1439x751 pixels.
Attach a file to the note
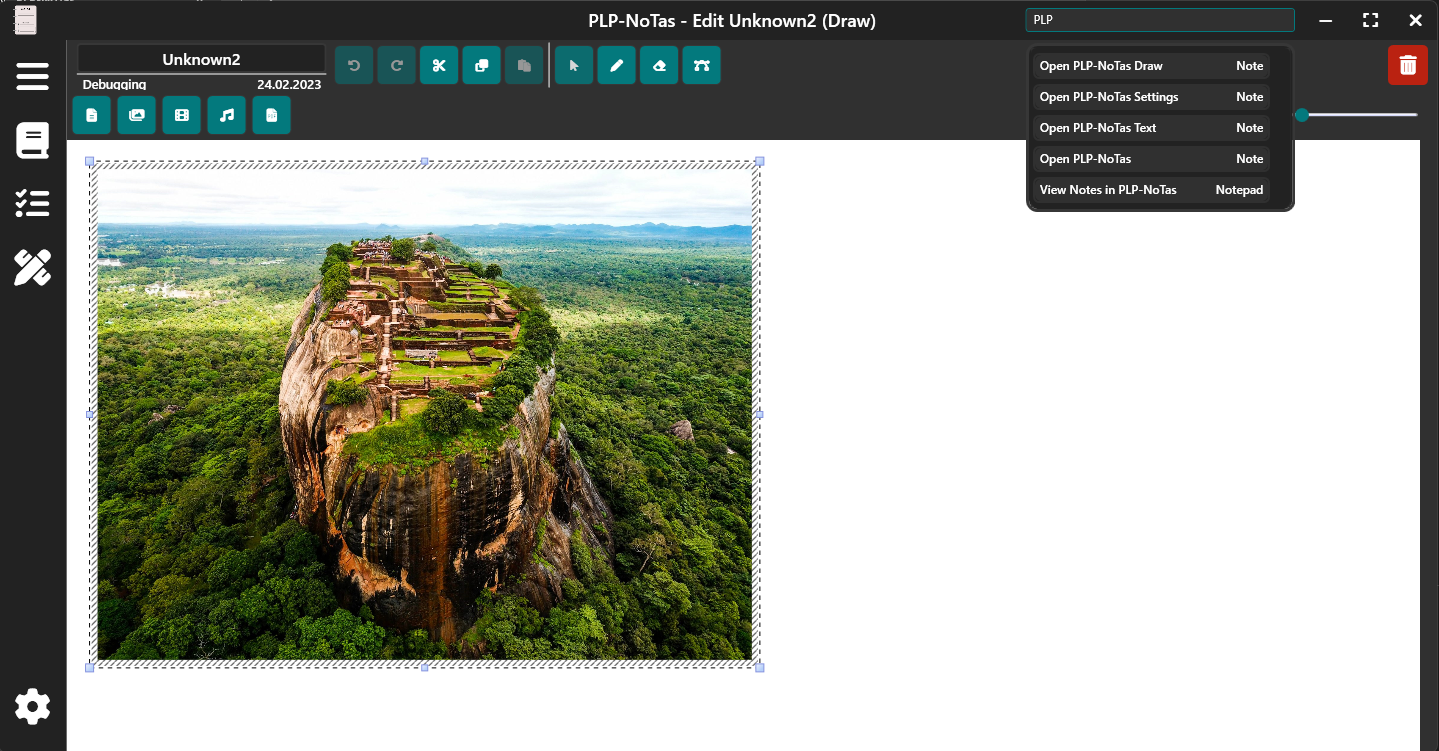point(271,115)
